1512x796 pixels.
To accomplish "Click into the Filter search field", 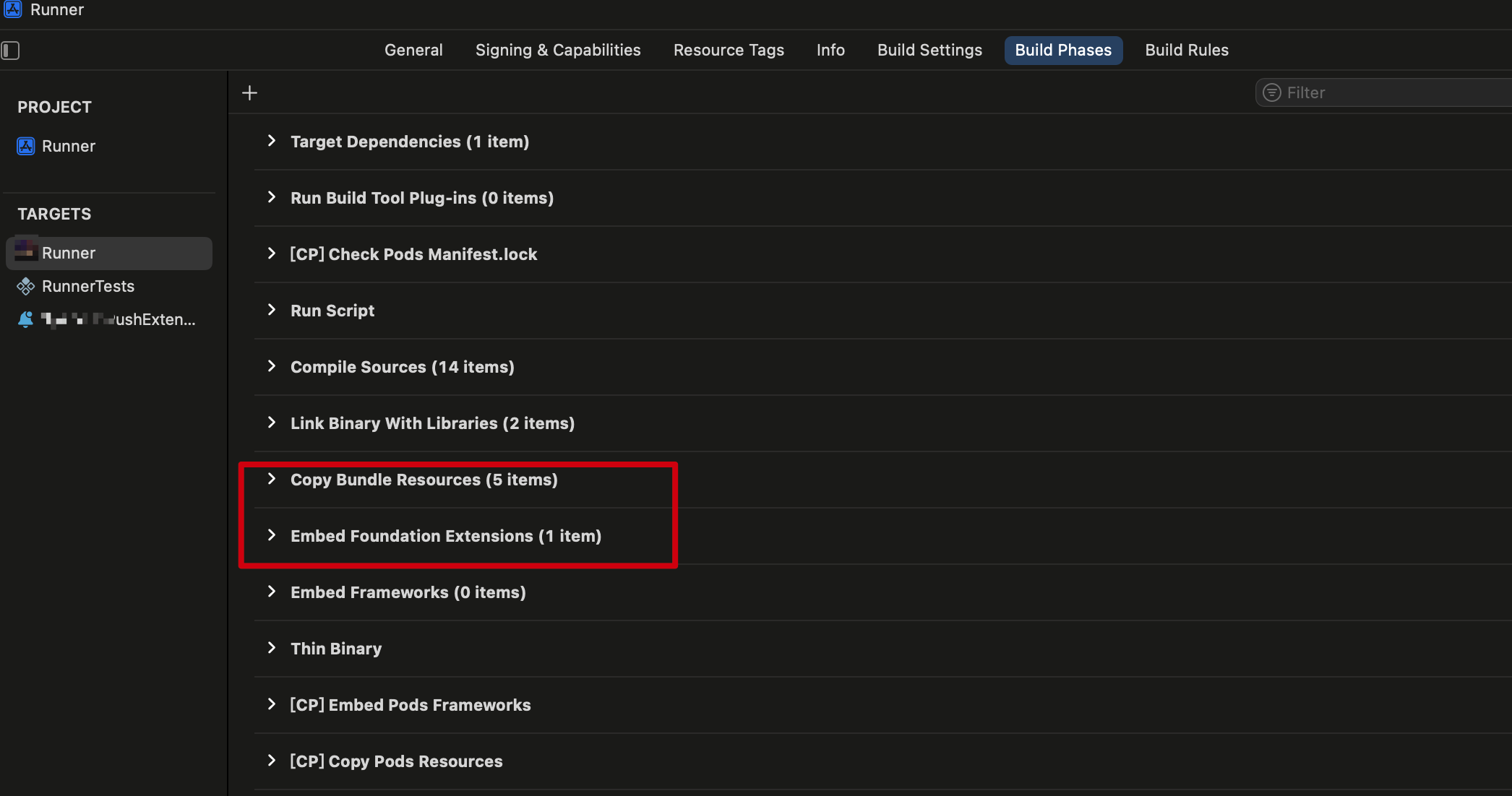I will click(x=1384, y=93).
